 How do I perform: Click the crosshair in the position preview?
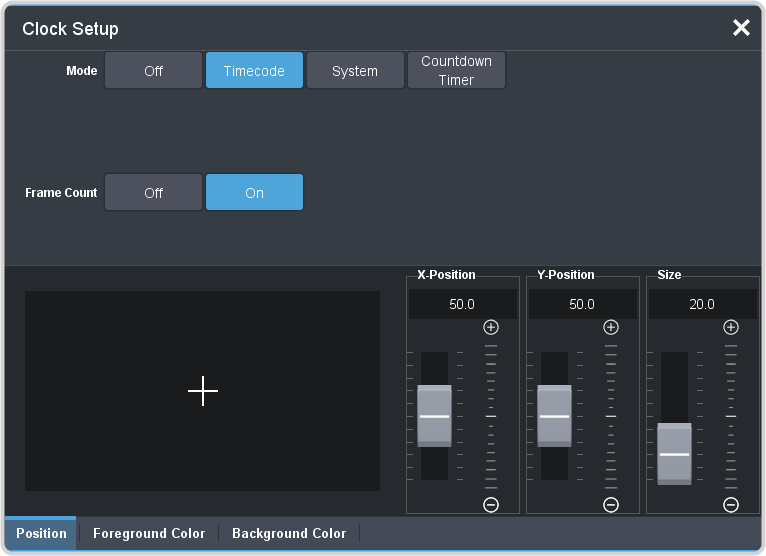(x=203, y=391)
